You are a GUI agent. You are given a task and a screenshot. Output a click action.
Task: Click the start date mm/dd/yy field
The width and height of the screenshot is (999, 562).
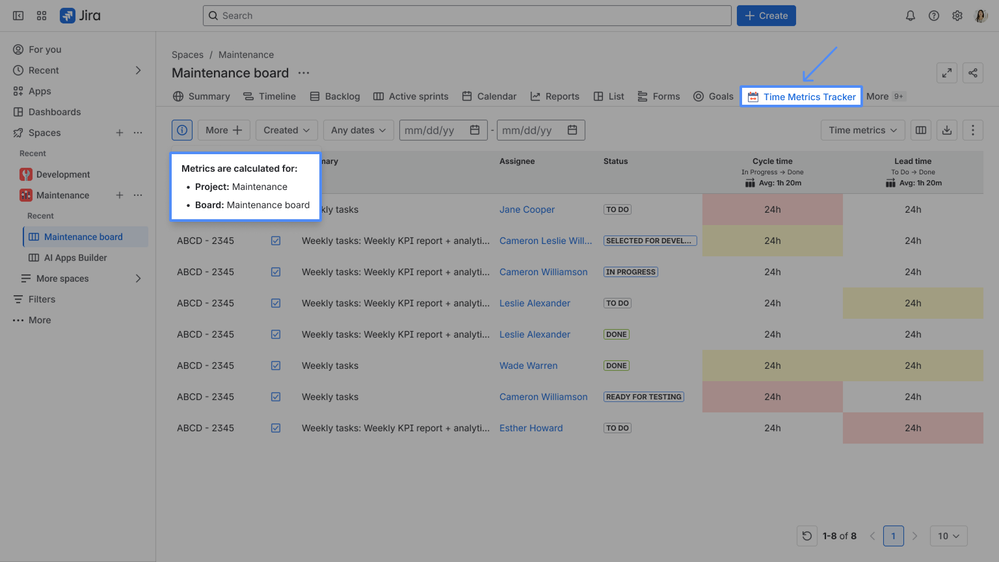(x=443, y=130)
